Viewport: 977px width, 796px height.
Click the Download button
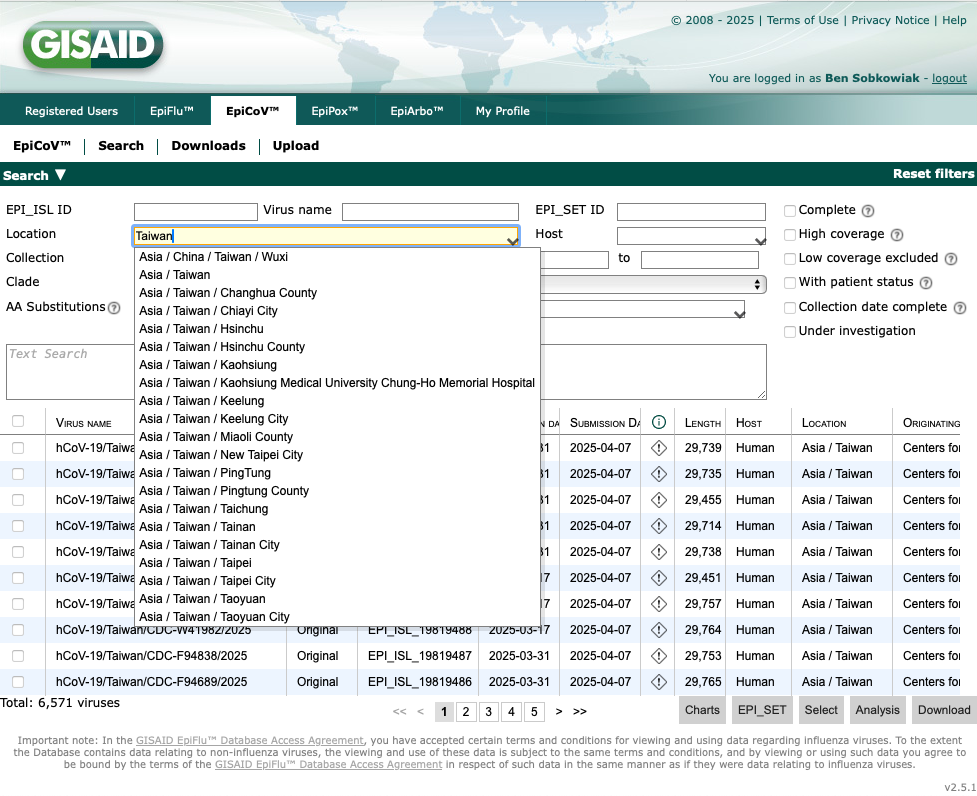coord(943,710)
